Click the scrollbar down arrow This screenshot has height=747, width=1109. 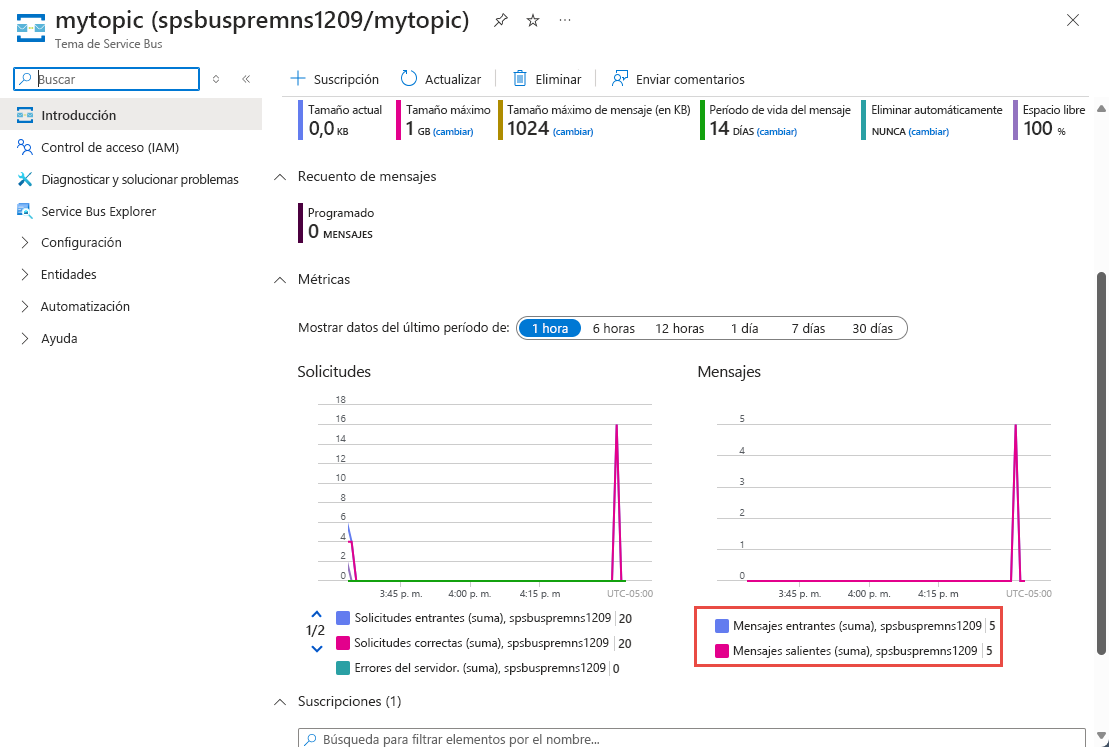pyautogui.click(x=1101, y=736)
